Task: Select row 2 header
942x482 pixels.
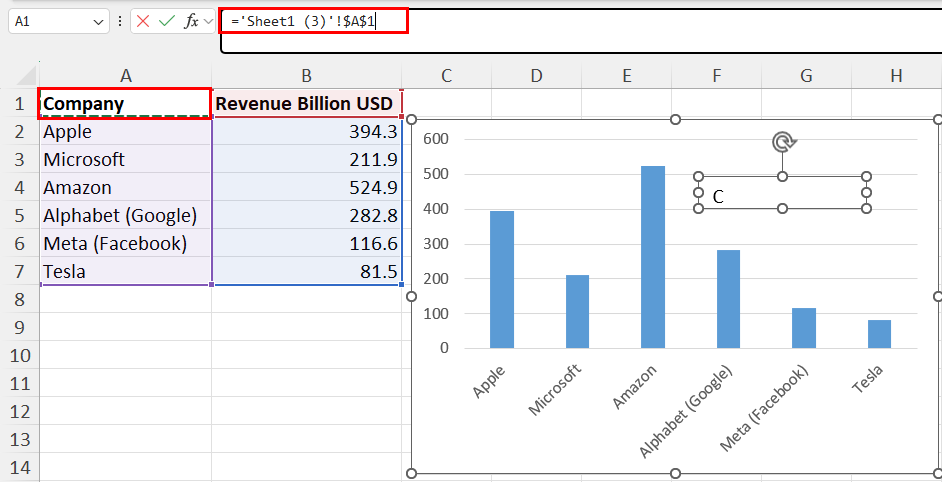Action: [20, 132]
